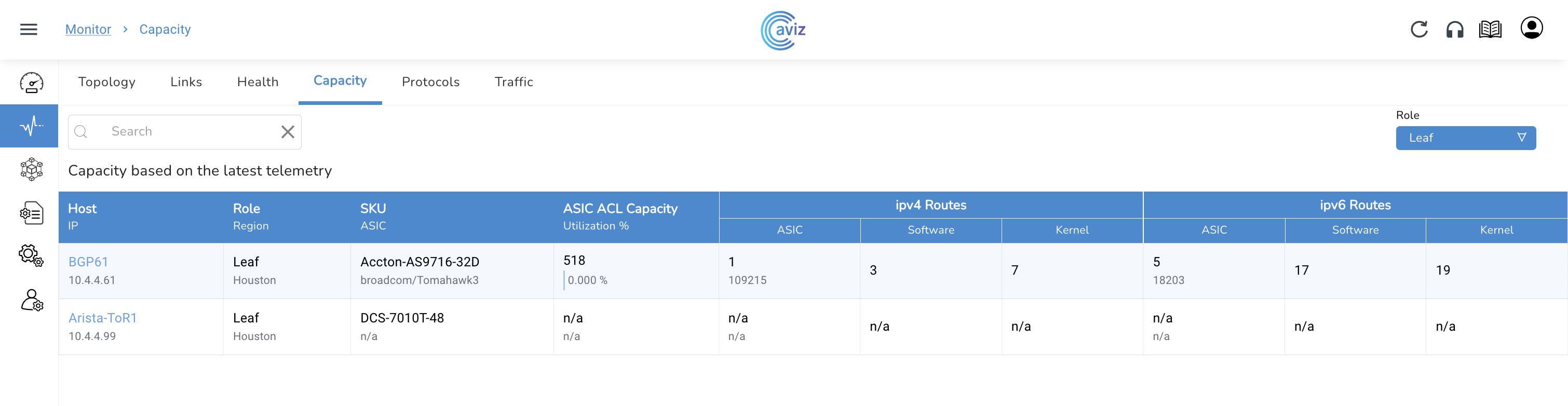Viewport: 1568px width, 406px height.
Task: Switch to the Topology tab
Action: tap(106, 82)
